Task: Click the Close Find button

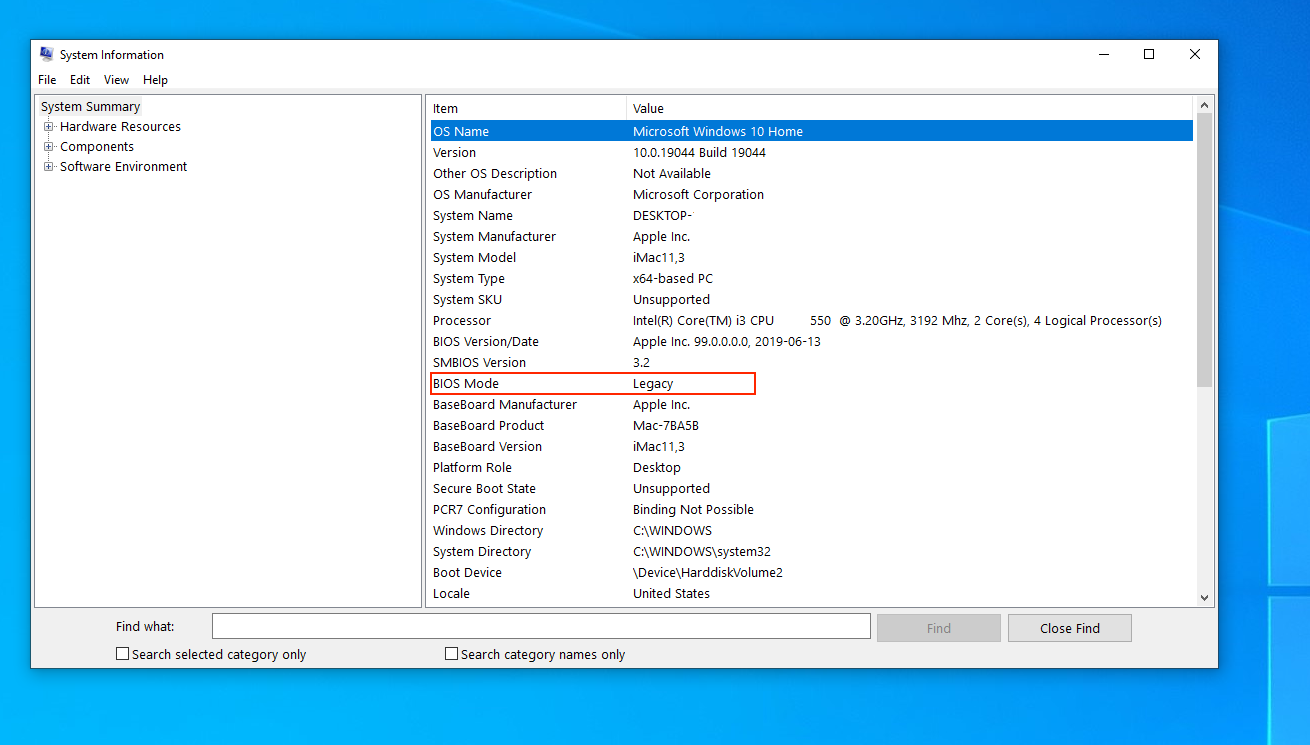Action: 1070,628
